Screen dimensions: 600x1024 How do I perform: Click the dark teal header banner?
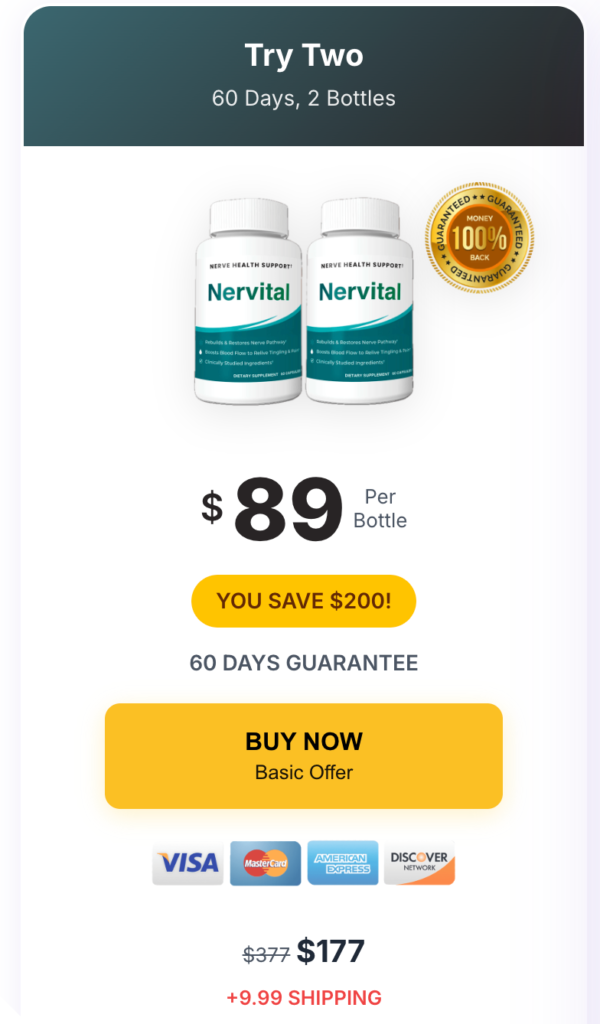pos(304,76)
